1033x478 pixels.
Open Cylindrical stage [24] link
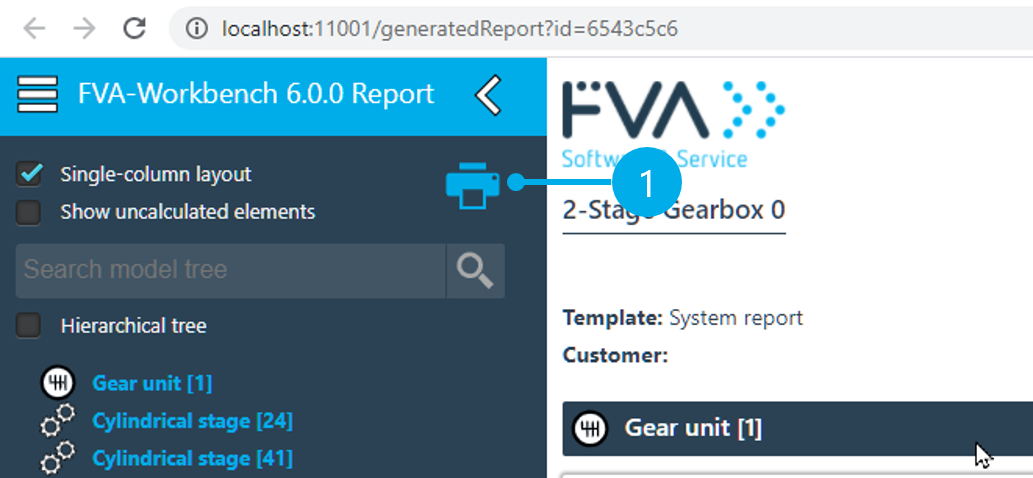tap(192, 421)
